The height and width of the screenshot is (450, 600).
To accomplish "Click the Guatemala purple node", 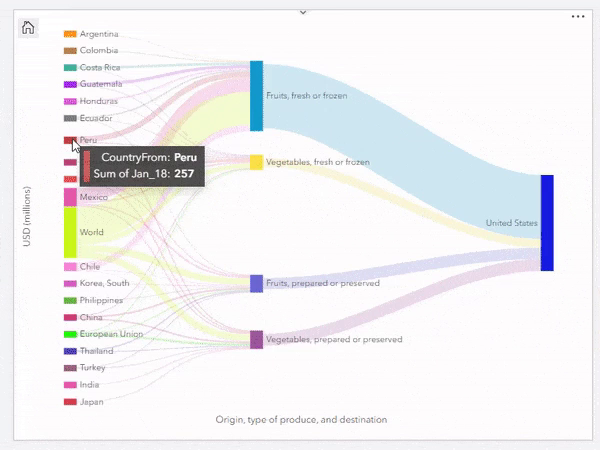I will tap(70, 84).
